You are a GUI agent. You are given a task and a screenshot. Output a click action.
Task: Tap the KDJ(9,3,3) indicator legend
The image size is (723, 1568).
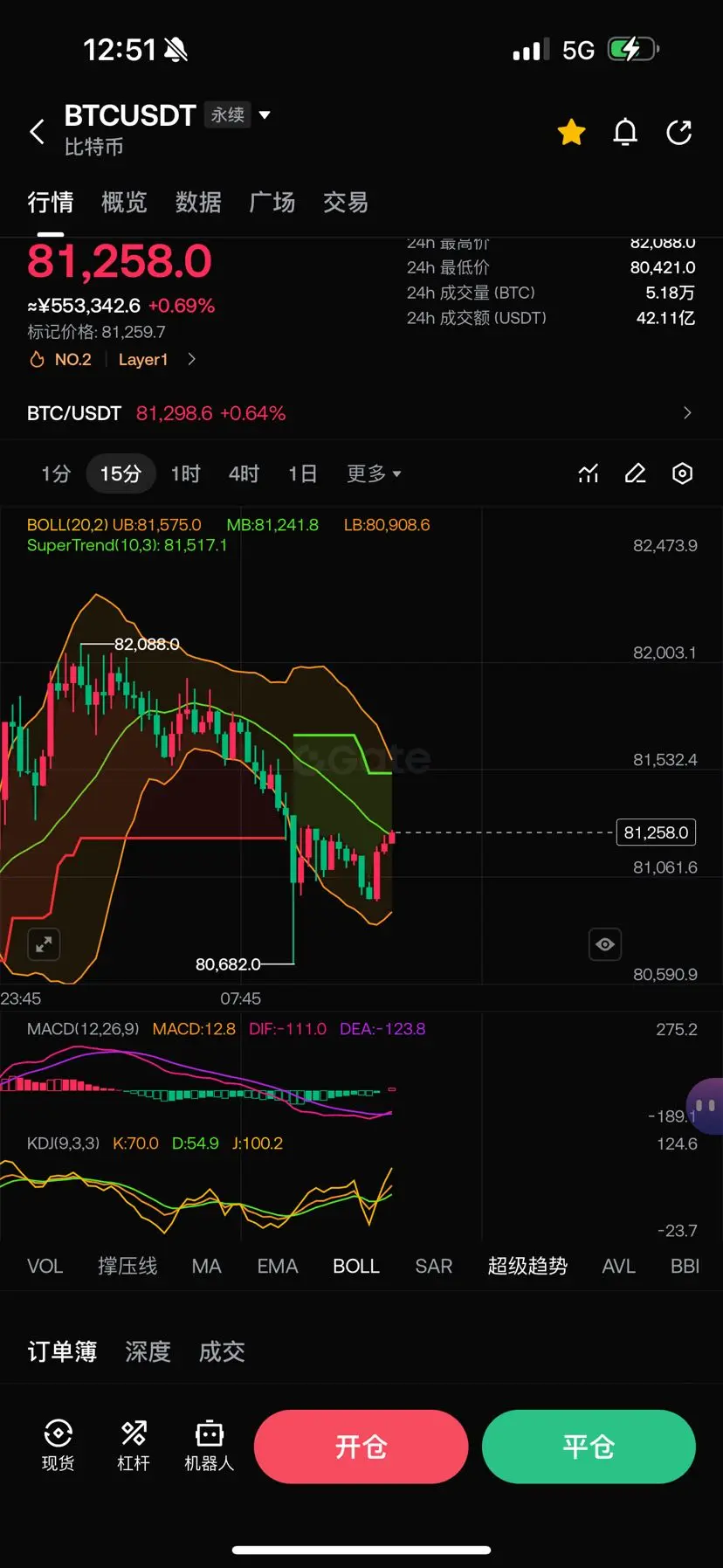[63, 1143]
